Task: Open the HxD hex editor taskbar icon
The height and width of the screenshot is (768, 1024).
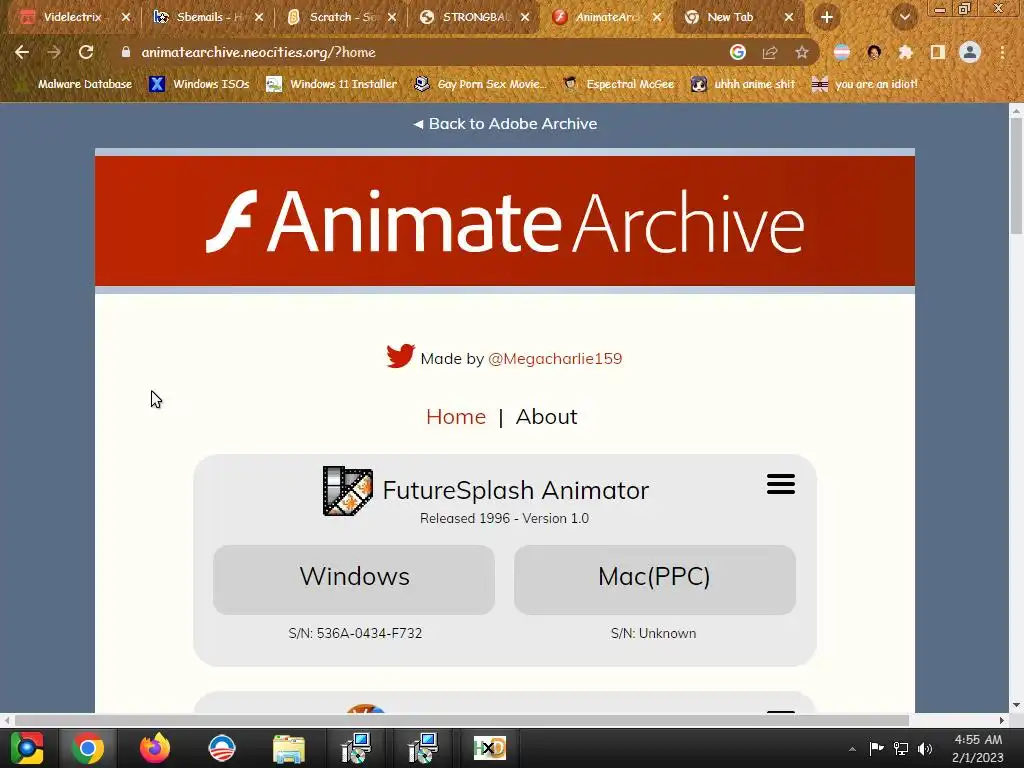Action: click(490, 748)
